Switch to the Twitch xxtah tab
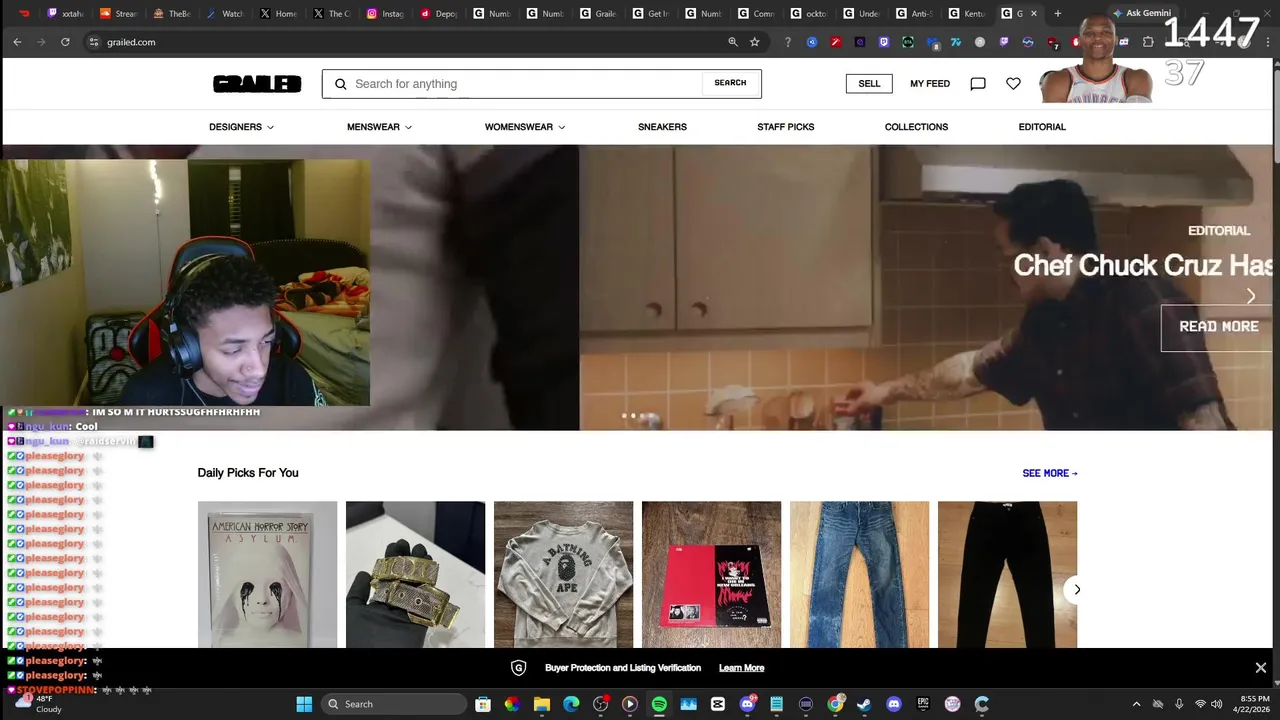The image size is (1280, 720). tap(65, 13)
